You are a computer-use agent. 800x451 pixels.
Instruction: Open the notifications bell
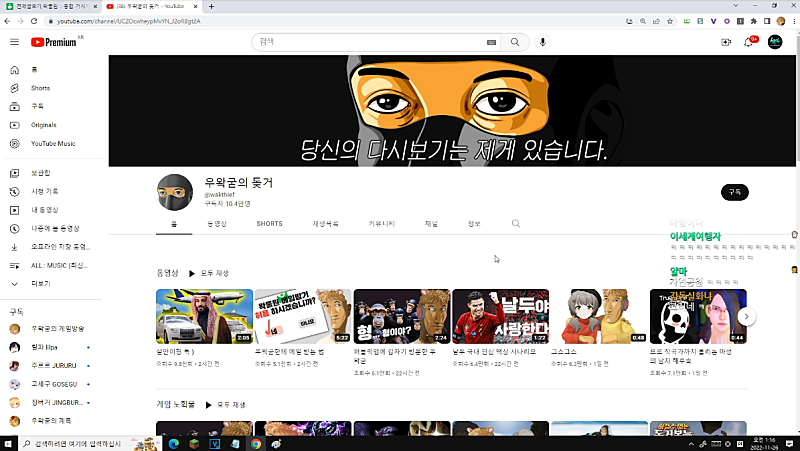749,42
